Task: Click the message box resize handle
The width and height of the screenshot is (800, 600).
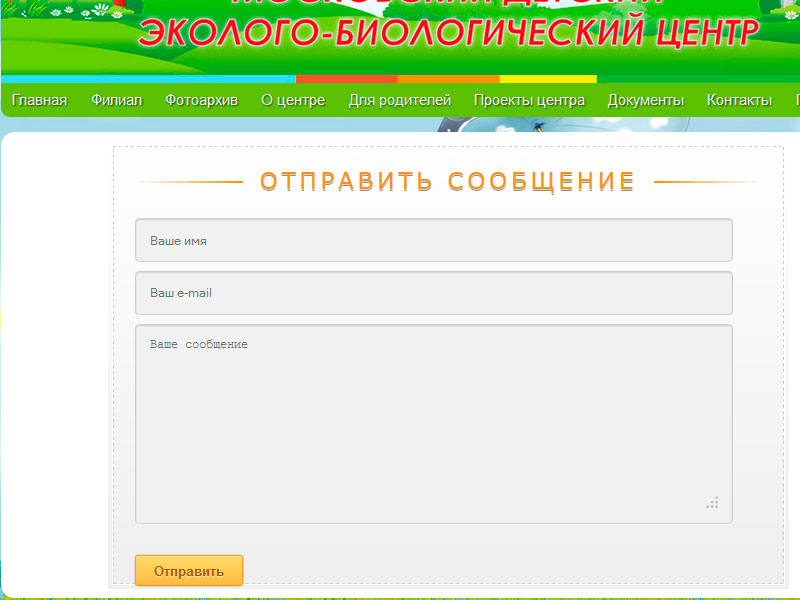Action: 712,502
